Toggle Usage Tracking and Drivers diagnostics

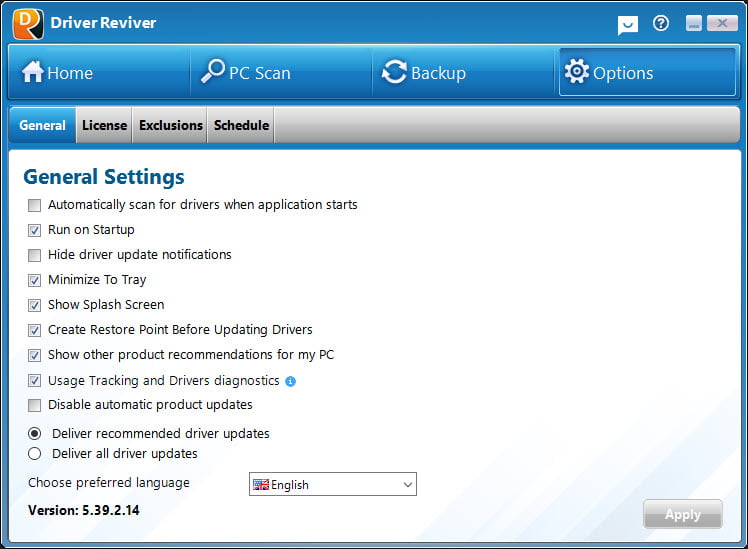click(34, 380)
